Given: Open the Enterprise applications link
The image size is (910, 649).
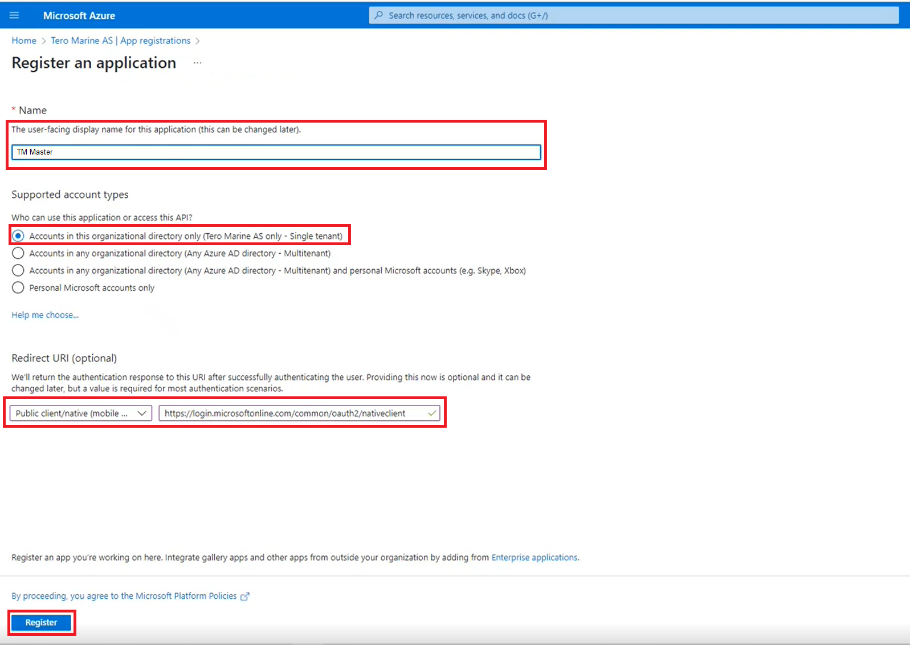Looking at the screenshot, I should point(534,557).
